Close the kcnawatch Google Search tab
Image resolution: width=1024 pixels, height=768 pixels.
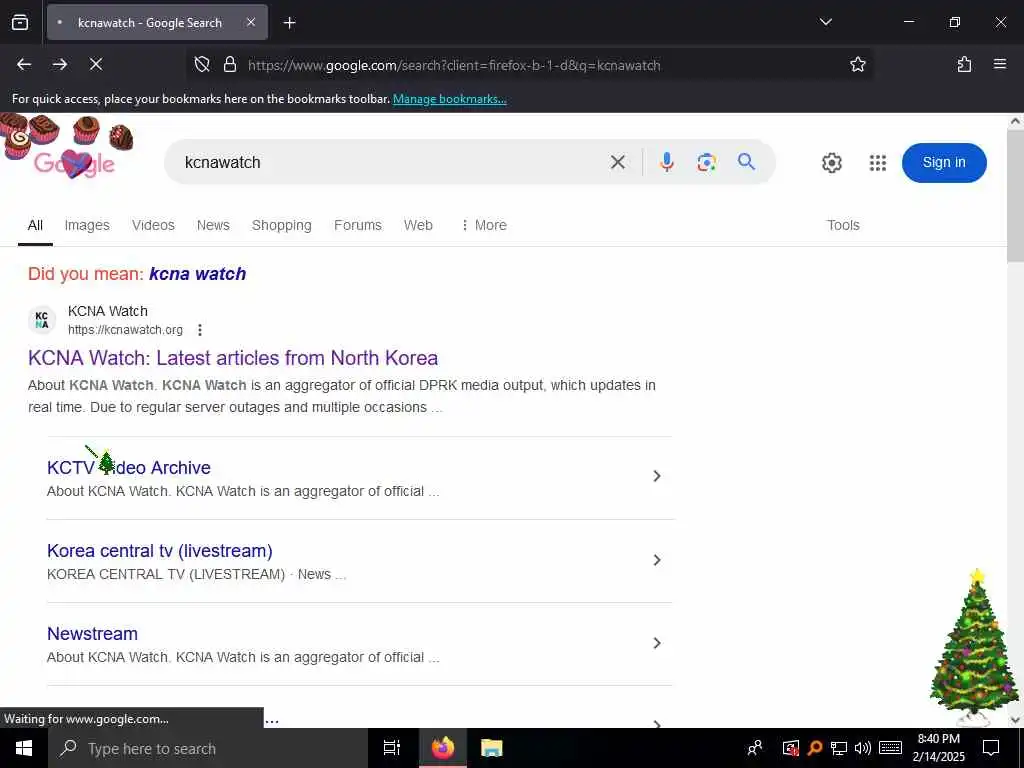[x=251, y=22]
